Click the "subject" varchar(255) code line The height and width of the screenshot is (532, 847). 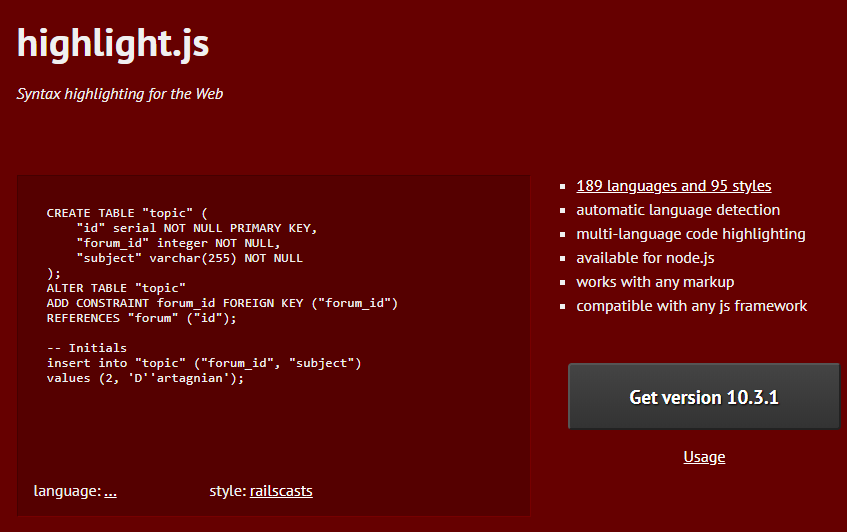click(189, 258)
